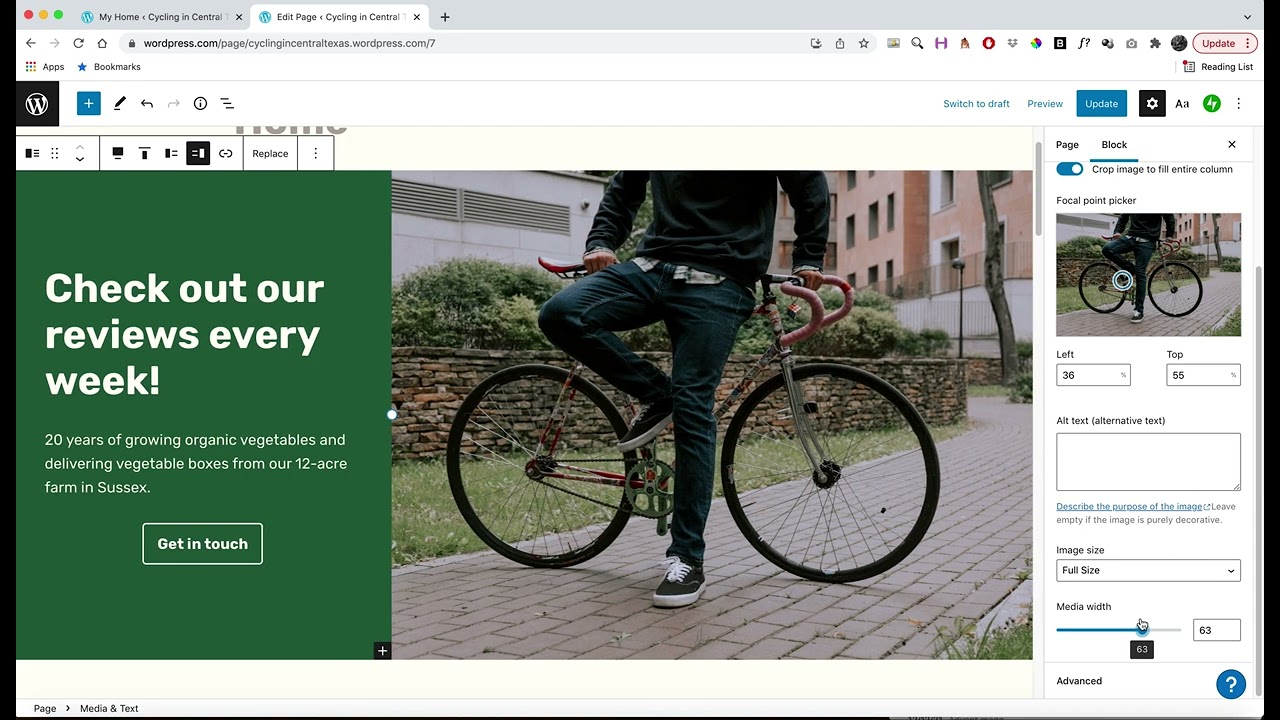Switch to the Page settings tab
This screenshot has width=1280, height=720.
coord(1067,145)
